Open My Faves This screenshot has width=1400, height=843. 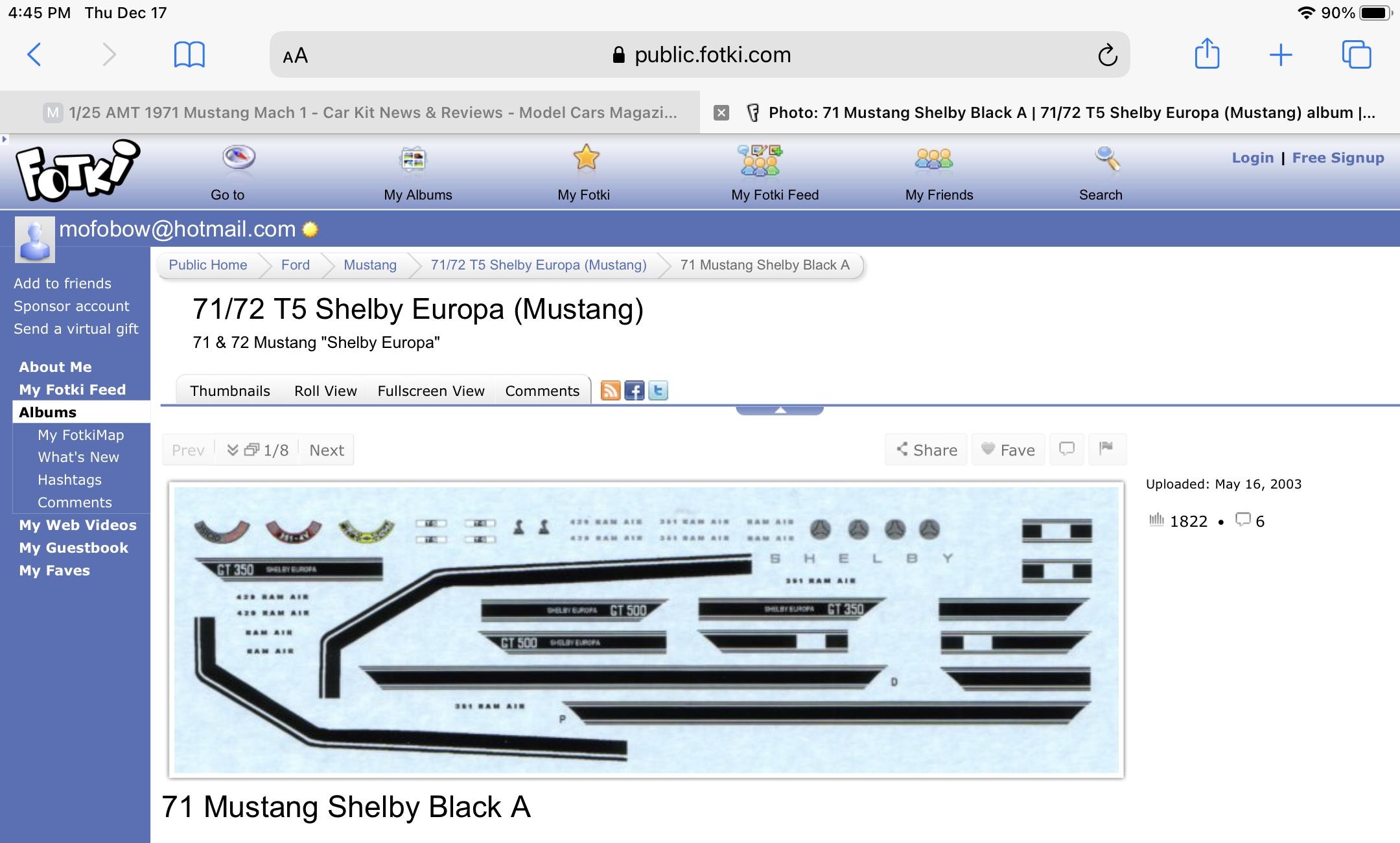[x=54, y=570]
